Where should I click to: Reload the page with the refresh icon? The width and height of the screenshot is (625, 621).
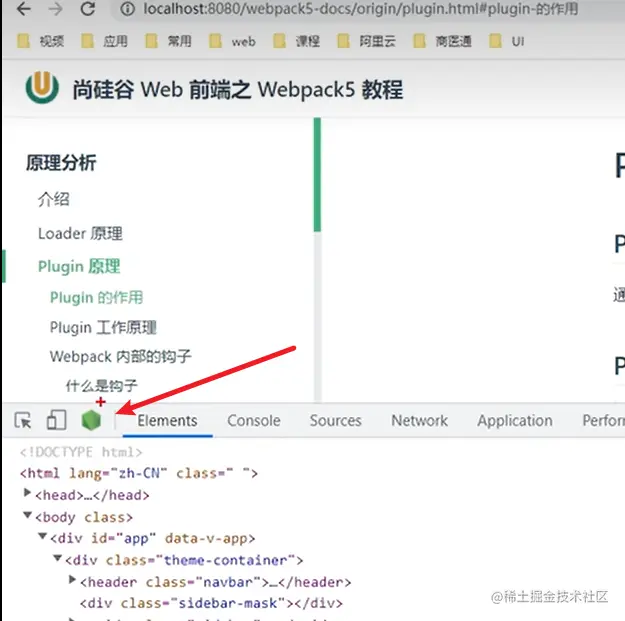pyautogui.click(x=88, y=9)
